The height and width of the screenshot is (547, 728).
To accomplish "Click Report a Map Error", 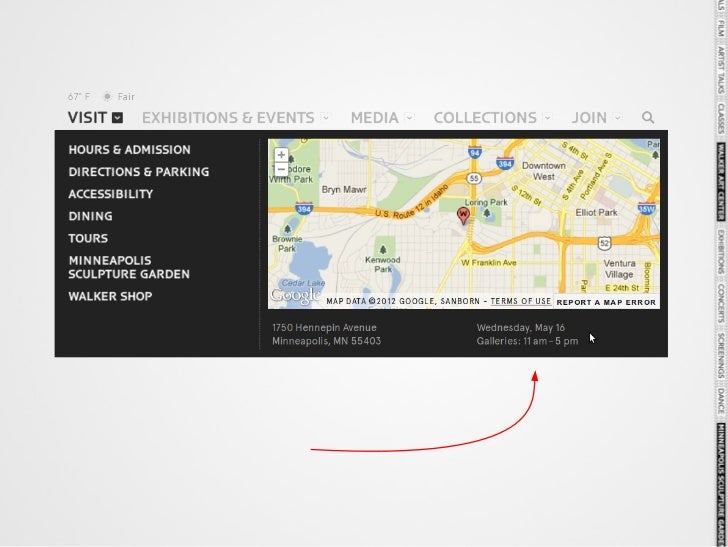I will click(606, 302).
